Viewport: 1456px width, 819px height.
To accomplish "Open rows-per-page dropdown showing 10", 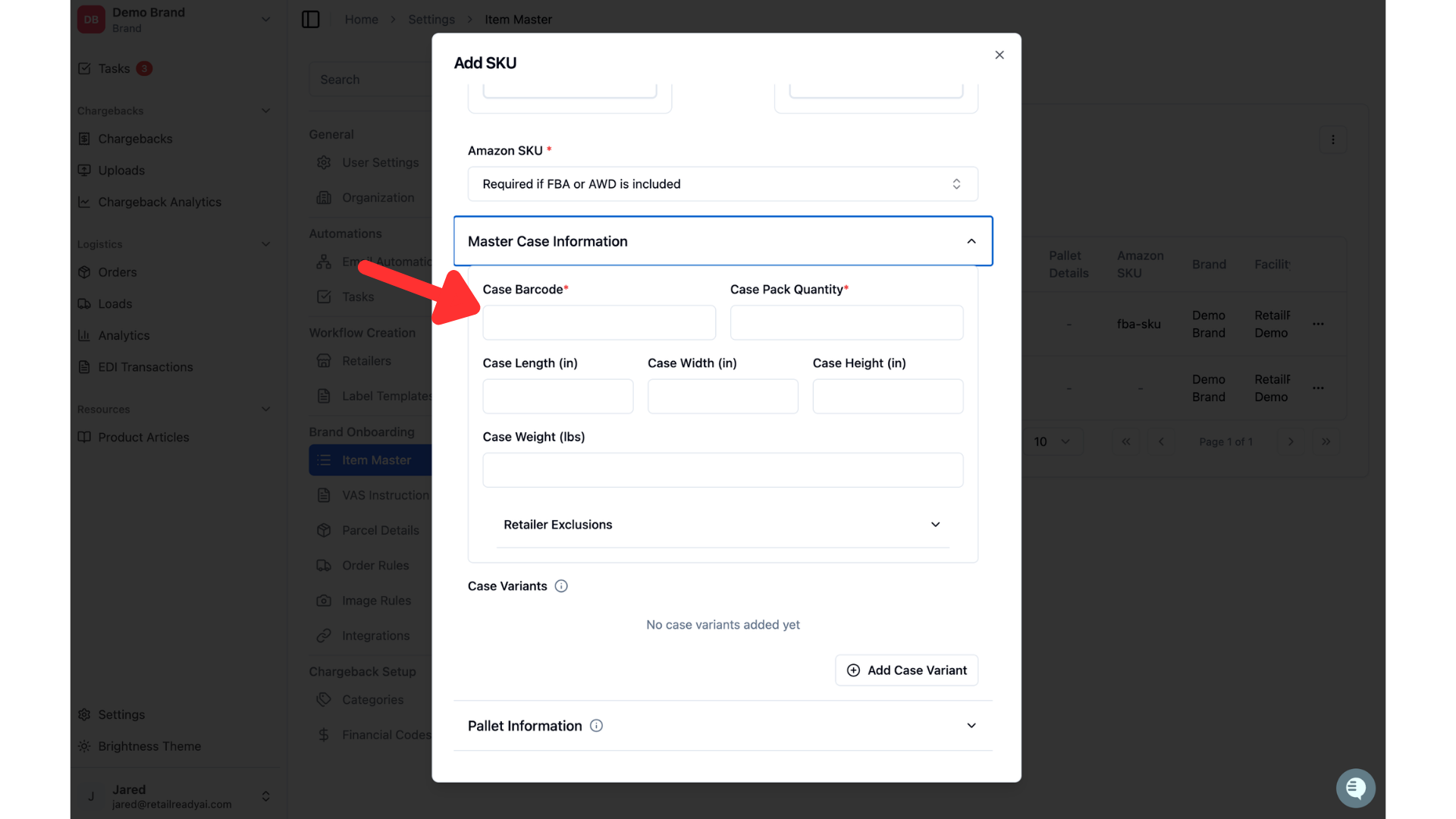I will [x=1052, y=441].
